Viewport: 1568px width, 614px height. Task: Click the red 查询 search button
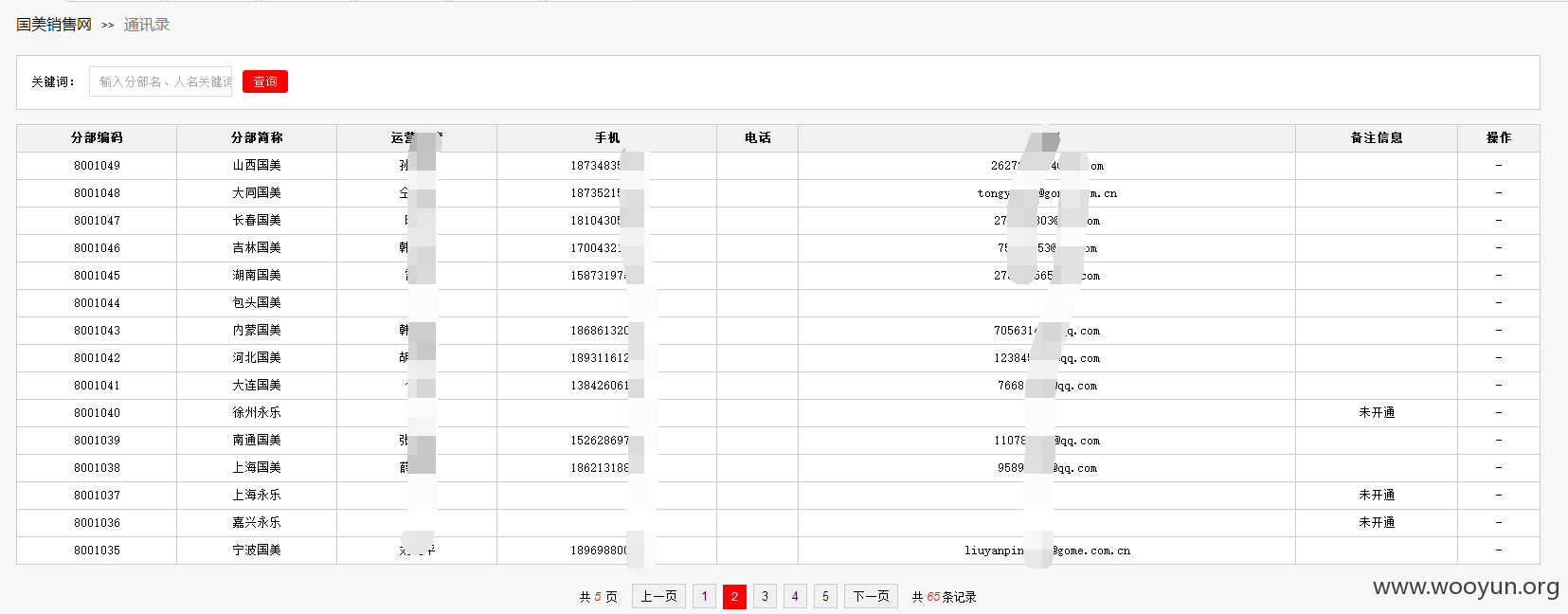pyautogui.click(x=264, y=81)
